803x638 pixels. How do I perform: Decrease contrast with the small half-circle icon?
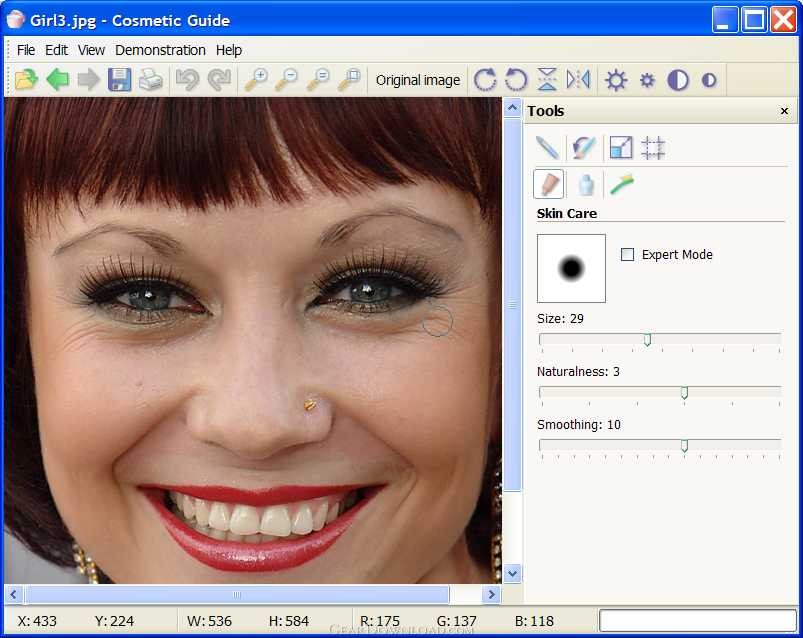coord(709,80)
